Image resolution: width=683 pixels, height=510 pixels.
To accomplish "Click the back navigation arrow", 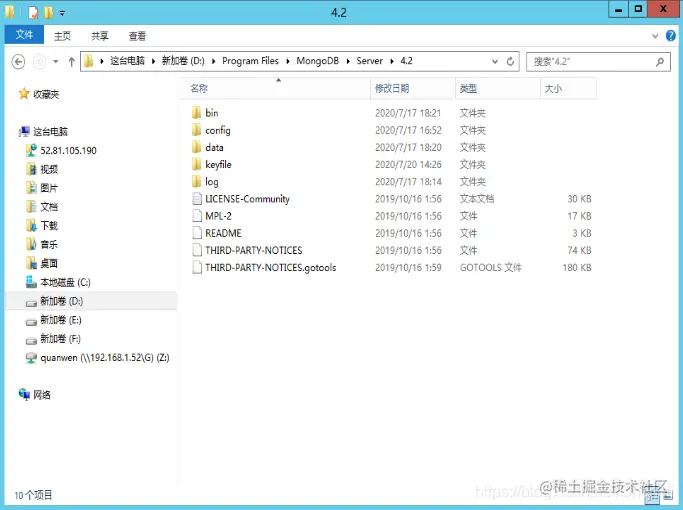I will tap(18, 61).
